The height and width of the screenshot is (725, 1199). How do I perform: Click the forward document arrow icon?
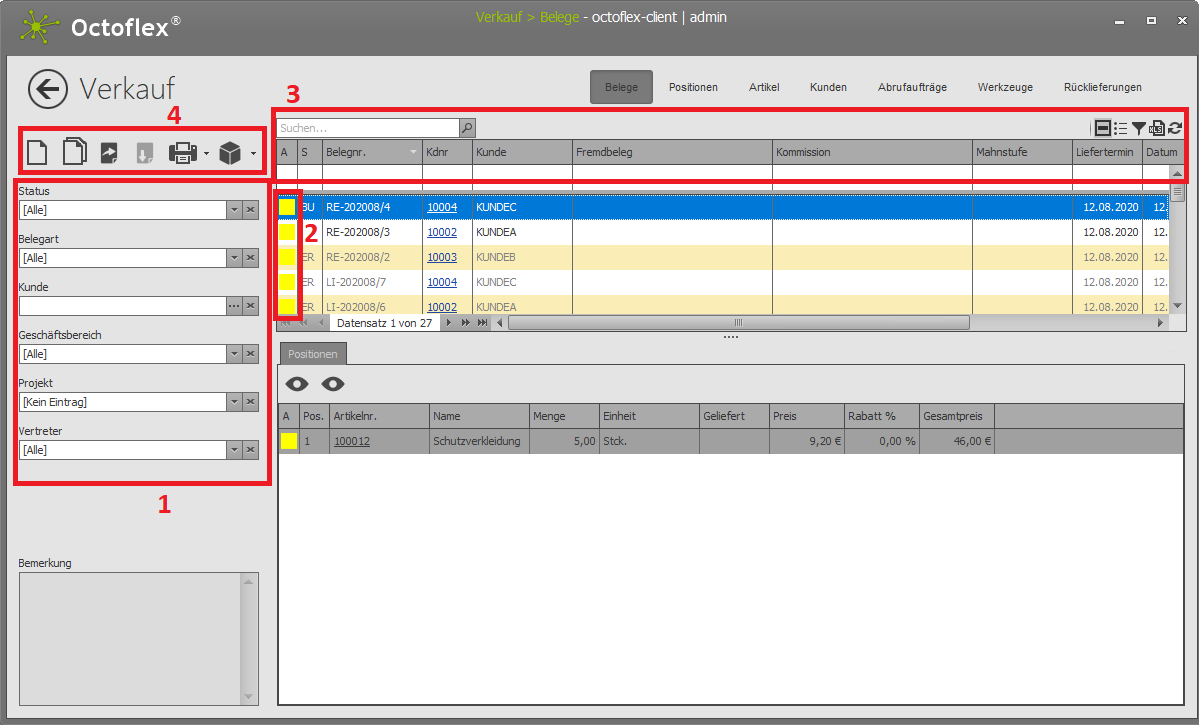[x=109, y=153]
